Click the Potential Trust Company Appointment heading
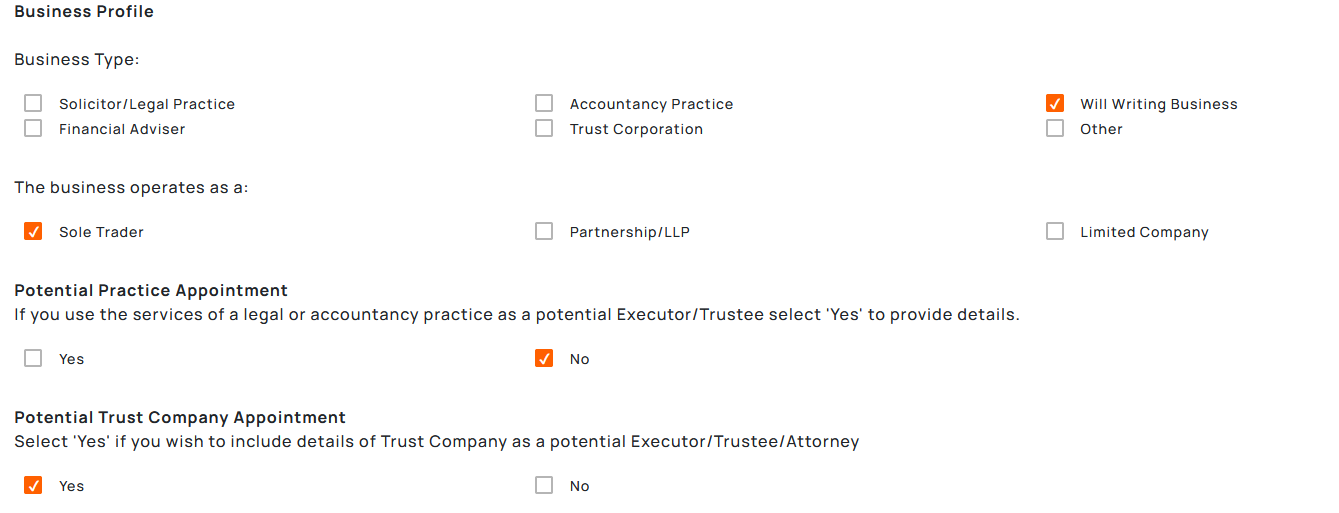 click(x=180, y=418)
